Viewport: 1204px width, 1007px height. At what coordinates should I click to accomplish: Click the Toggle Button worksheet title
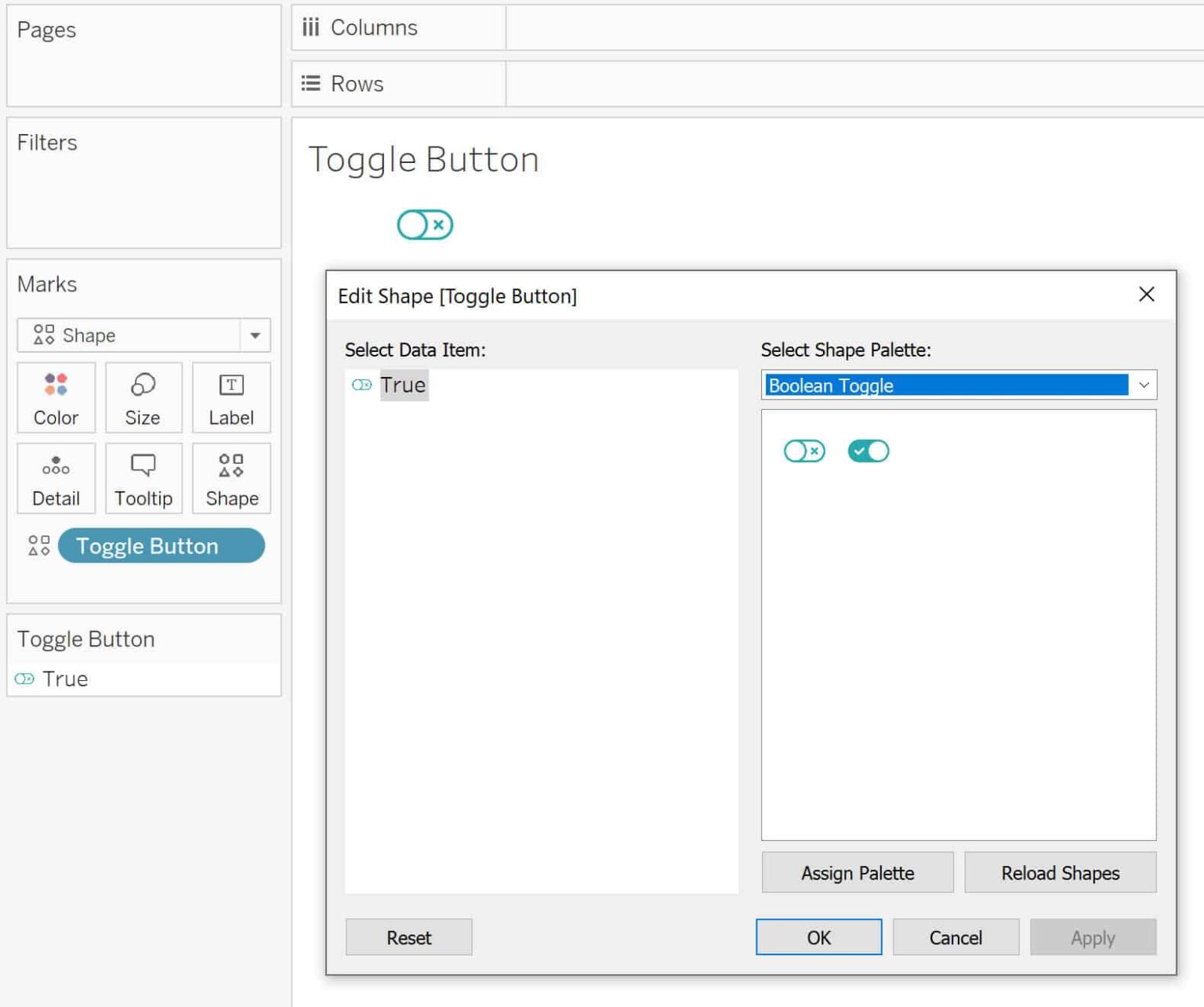(423, 159)
